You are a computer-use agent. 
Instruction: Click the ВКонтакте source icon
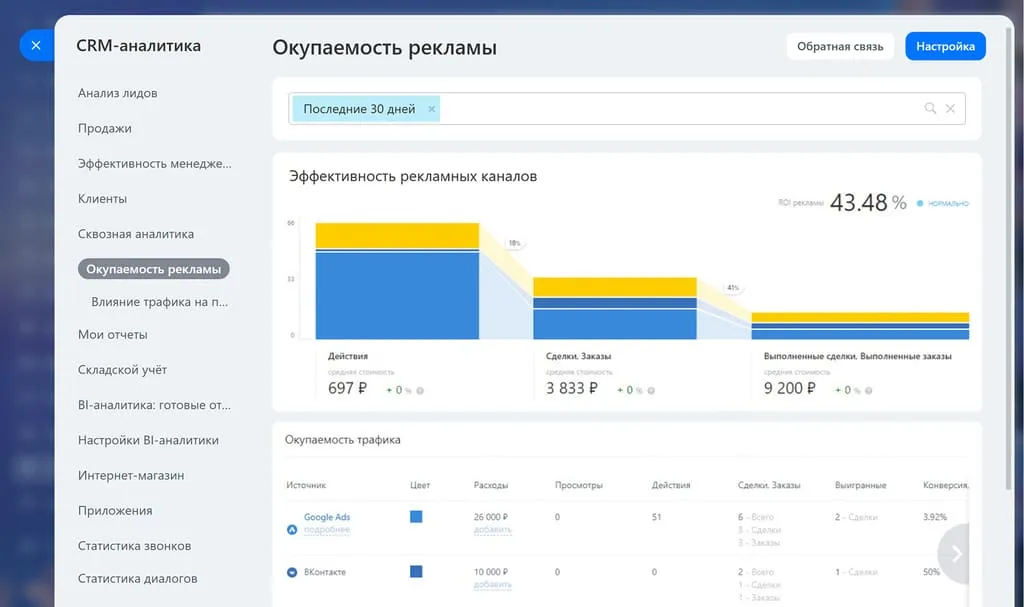[x=294, y=574]
